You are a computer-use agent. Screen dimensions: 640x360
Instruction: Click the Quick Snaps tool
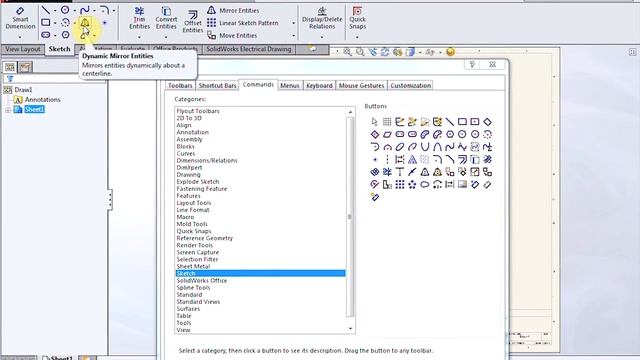pyautogui.click(x=357, y=18)
